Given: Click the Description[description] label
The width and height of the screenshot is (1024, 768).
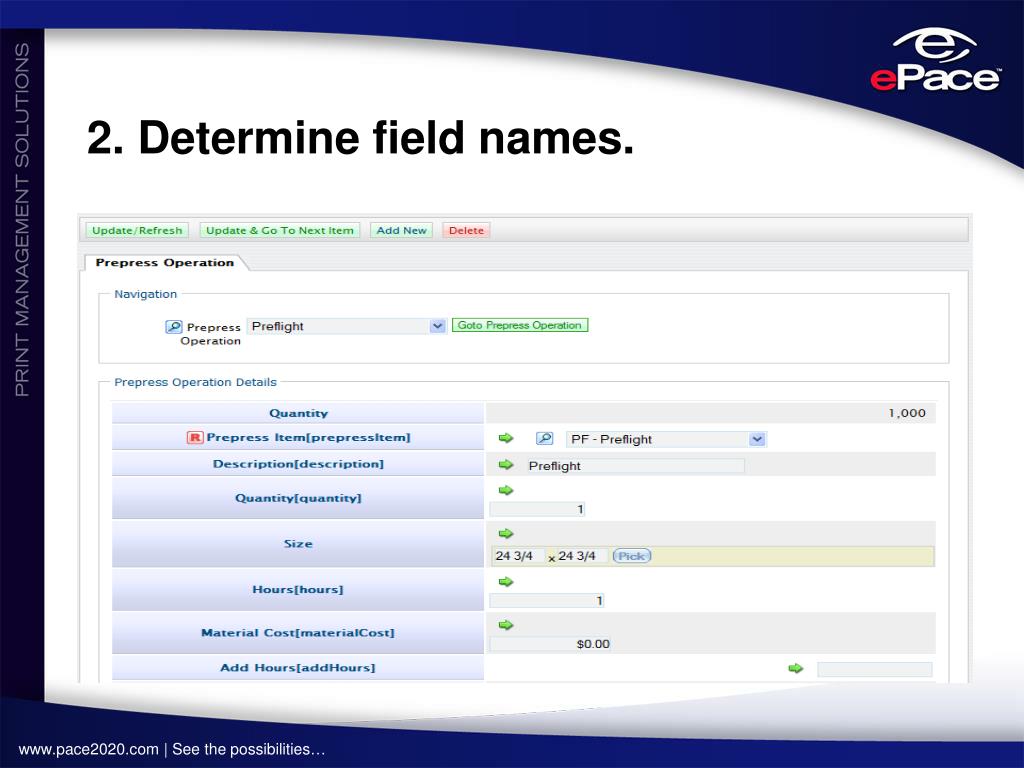Looking at the screenshot, I should pos(298,464).
